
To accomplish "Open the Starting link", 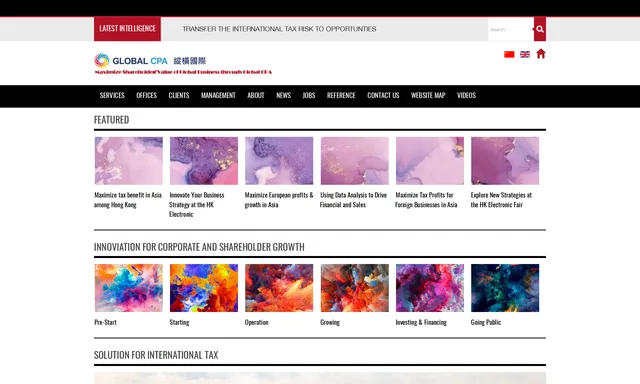I will point(180,322).
